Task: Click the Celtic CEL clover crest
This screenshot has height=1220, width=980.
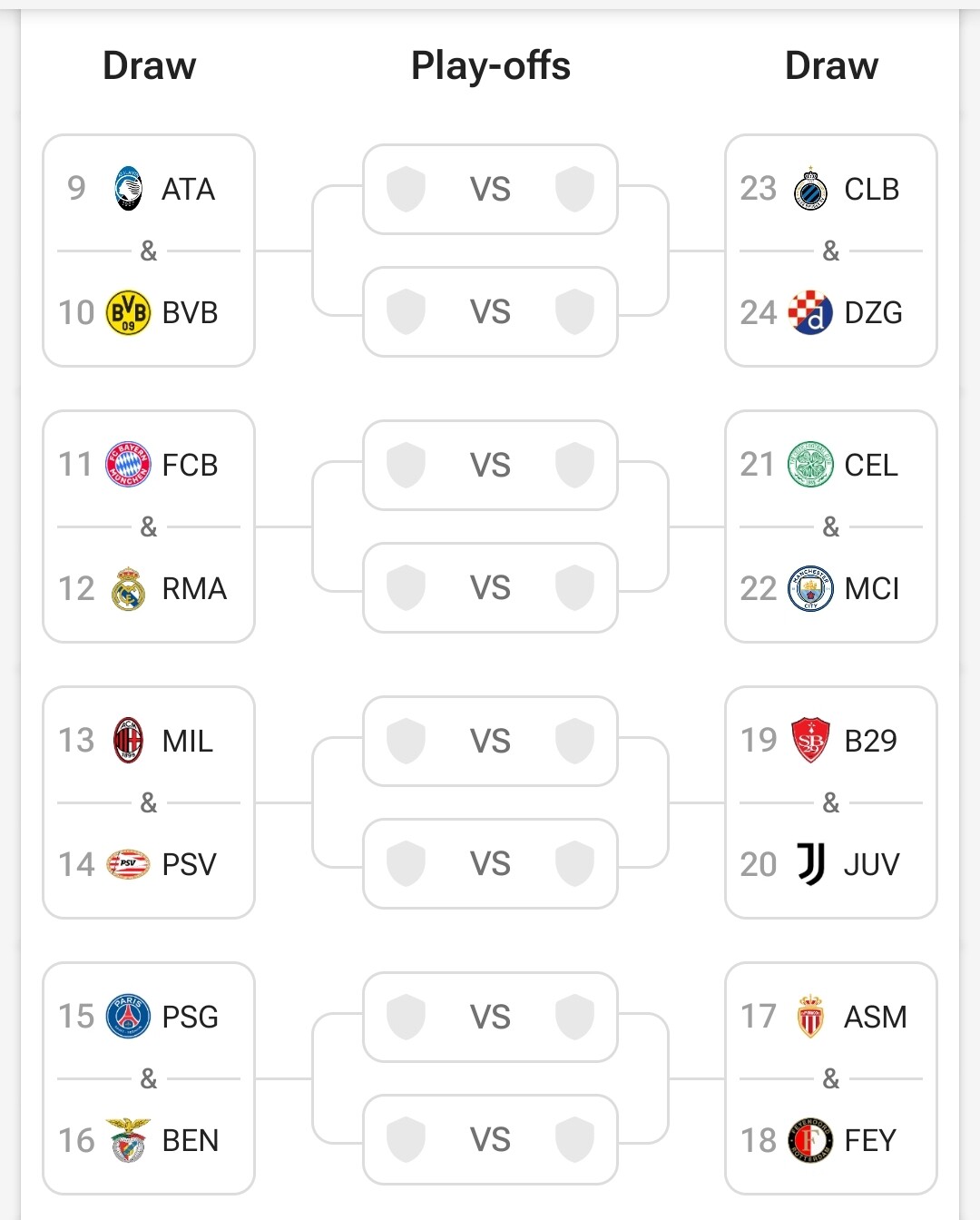Action: point(810,465)
